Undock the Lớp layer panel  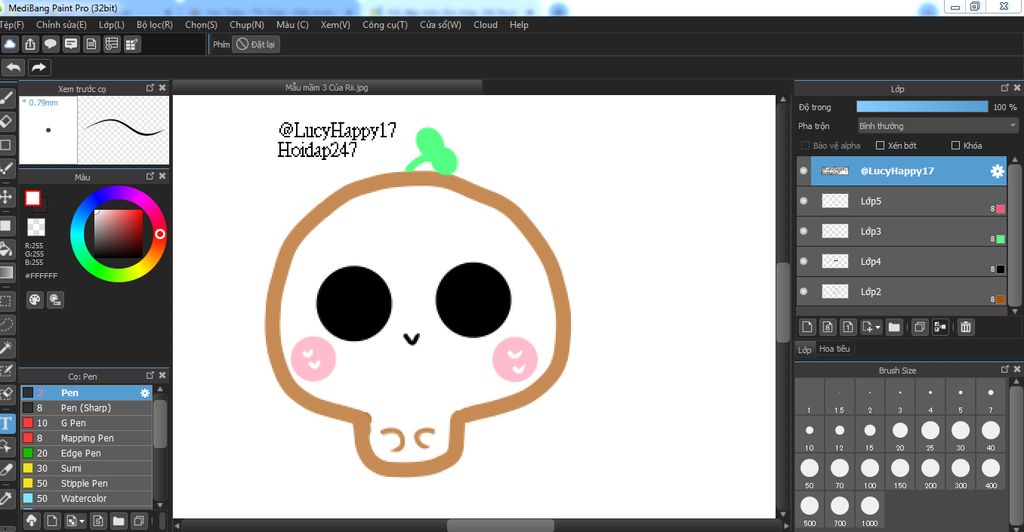(x=1004, y=87)
